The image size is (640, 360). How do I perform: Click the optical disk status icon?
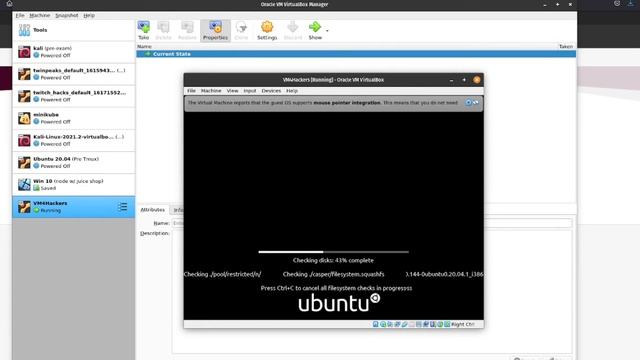(x=383, y=324)
